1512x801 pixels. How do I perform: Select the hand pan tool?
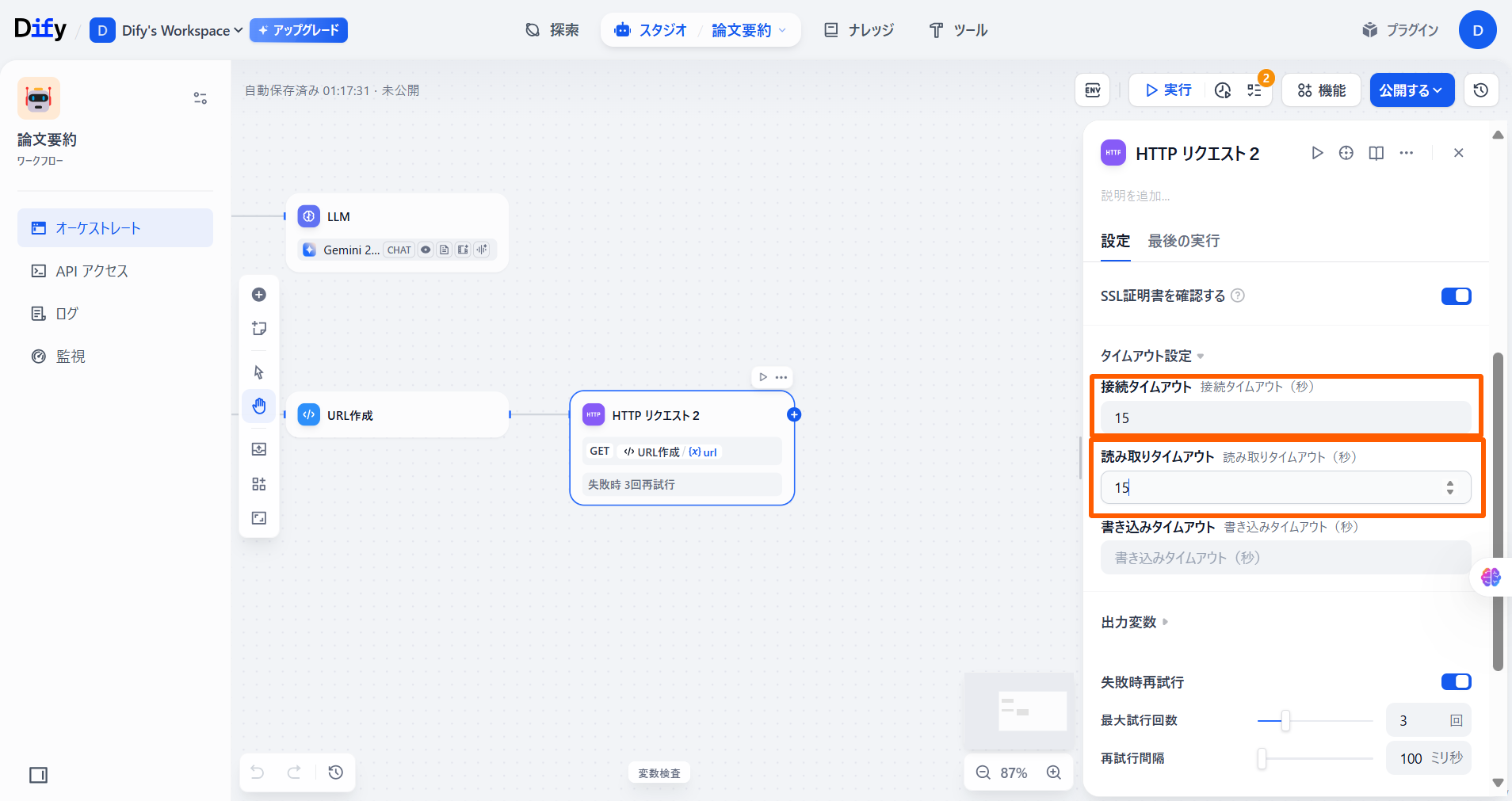(259, 406)
